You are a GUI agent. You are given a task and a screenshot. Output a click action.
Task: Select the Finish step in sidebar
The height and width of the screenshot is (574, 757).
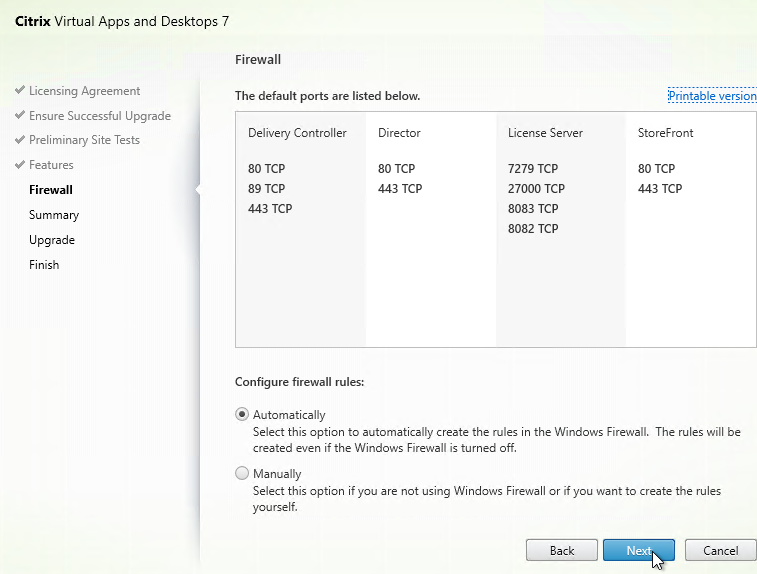pos(44,265)
